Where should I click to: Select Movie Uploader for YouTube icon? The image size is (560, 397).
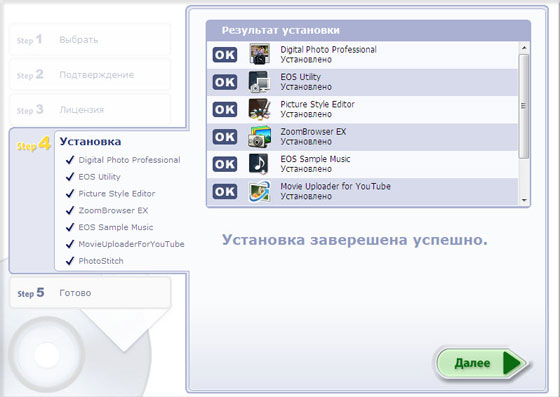[x=259, y=191]
